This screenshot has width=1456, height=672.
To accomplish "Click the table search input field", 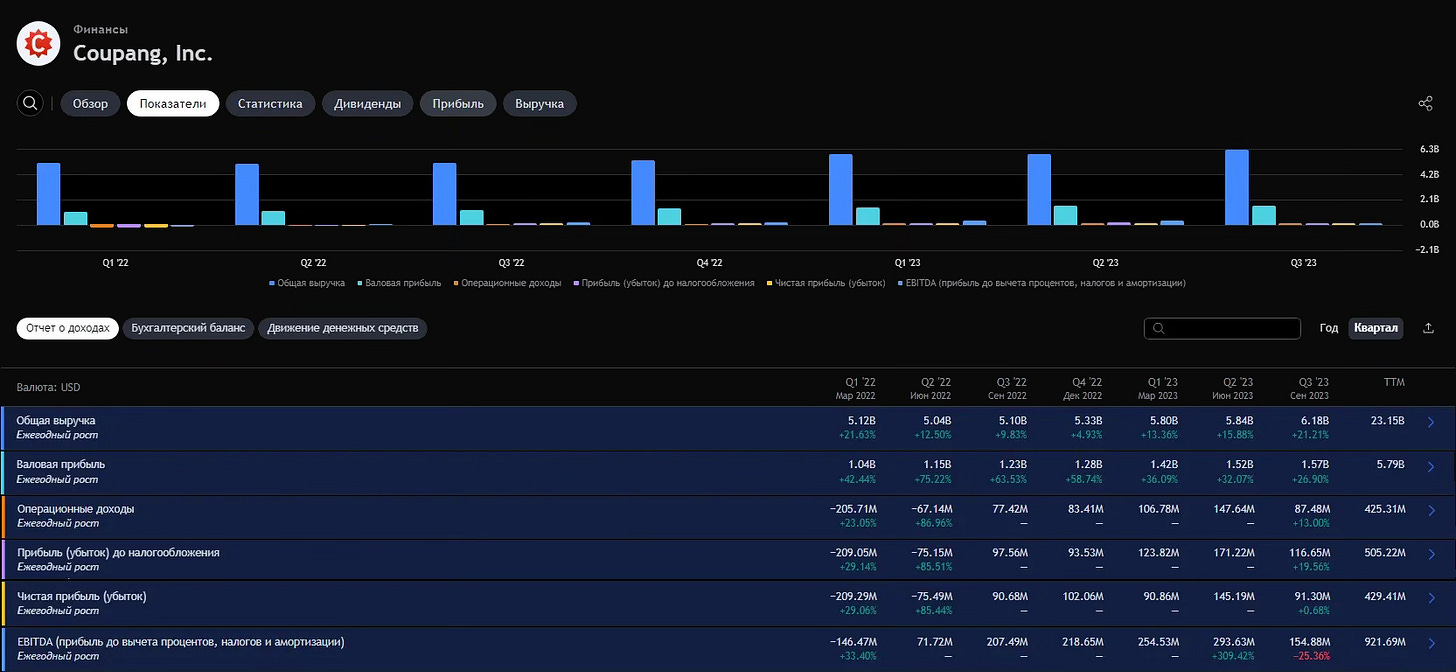I will tap(1222, 328).
